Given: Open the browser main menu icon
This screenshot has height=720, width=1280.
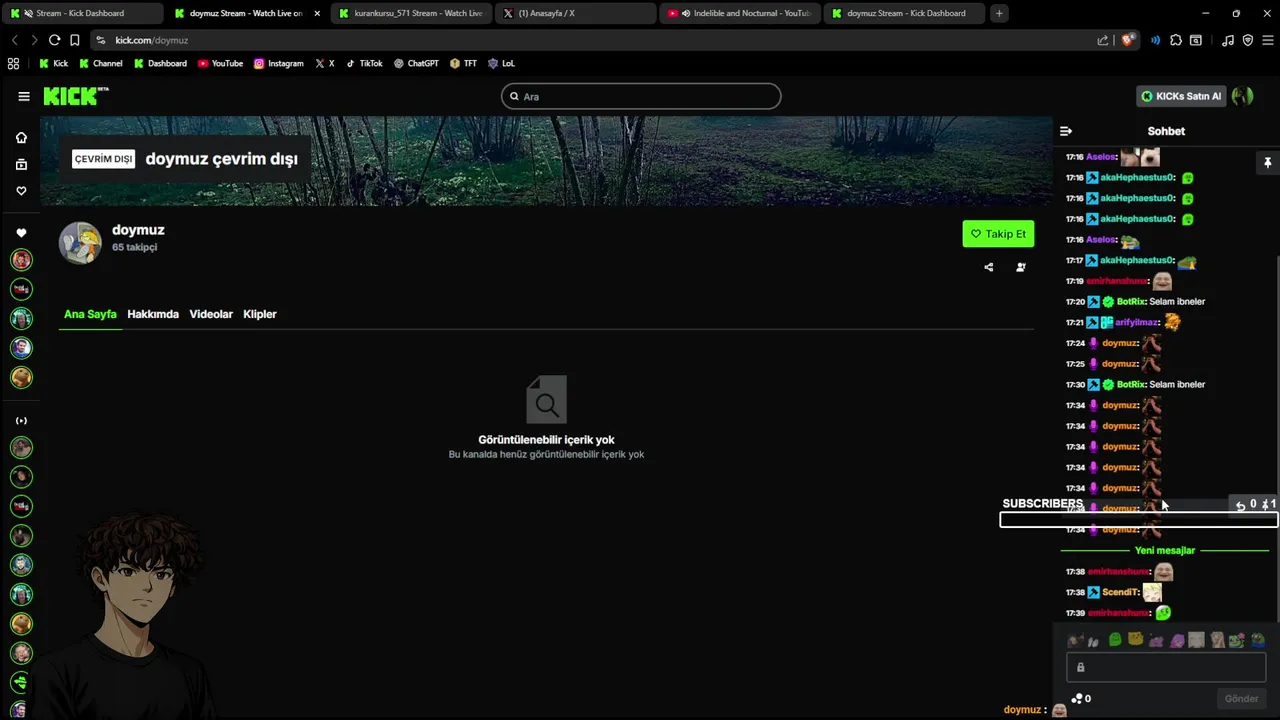Looking at the screenshot, I should click(x=1267, y=40).
